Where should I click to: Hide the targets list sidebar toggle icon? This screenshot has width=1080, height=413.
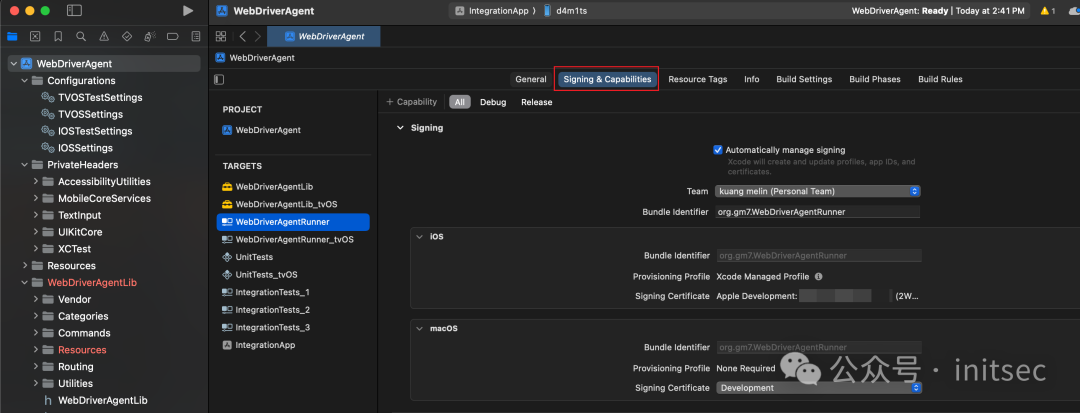218,79
